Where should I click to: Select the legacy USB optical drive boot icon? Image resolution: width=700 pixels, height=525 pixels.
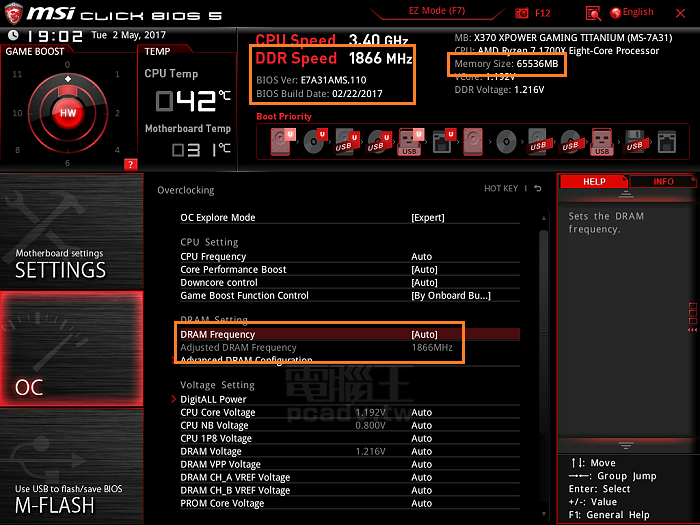pyautogui.click(x=571, y=142)
